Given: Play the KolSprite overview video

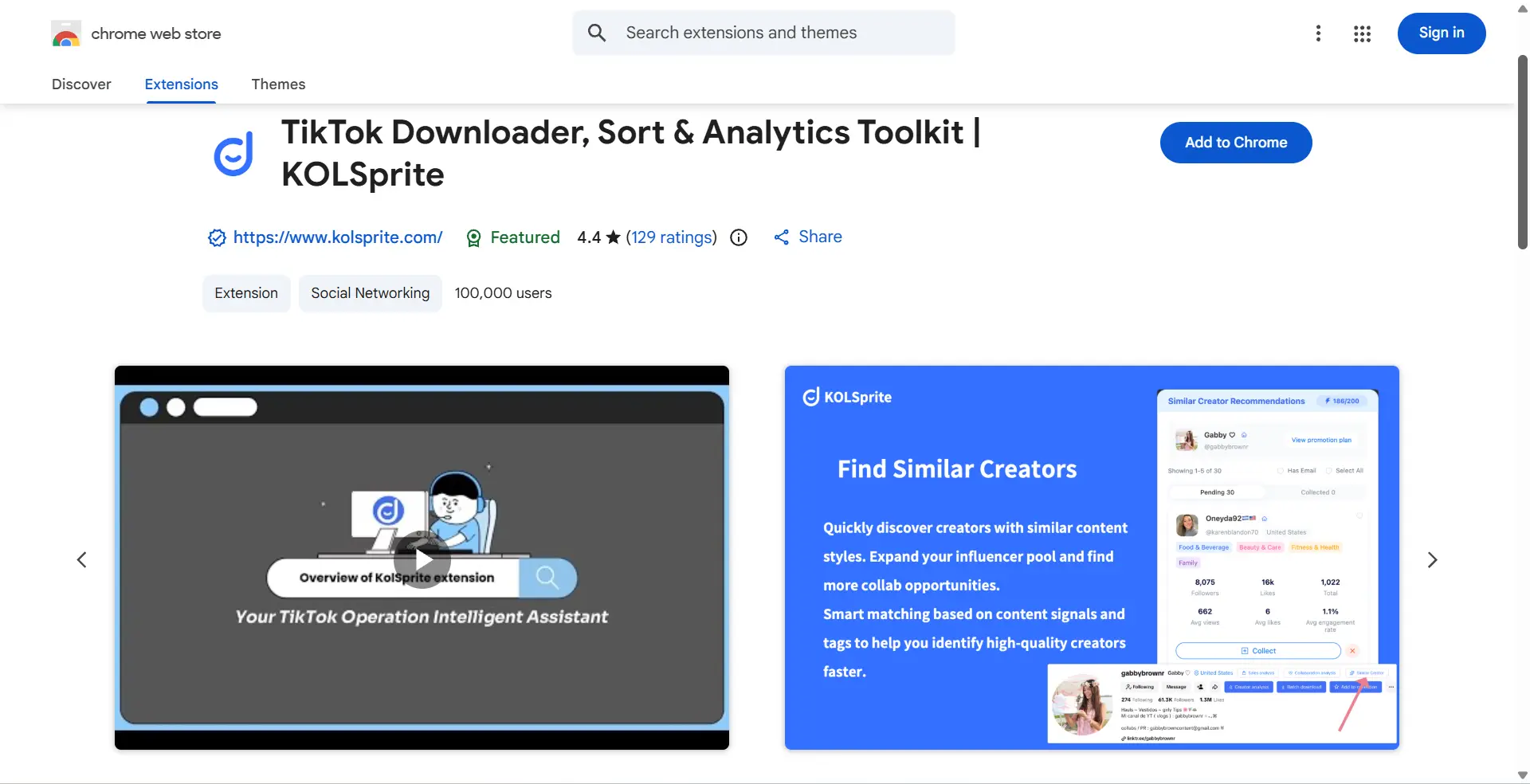Looking at the screenshot, I should coord(422,559).
